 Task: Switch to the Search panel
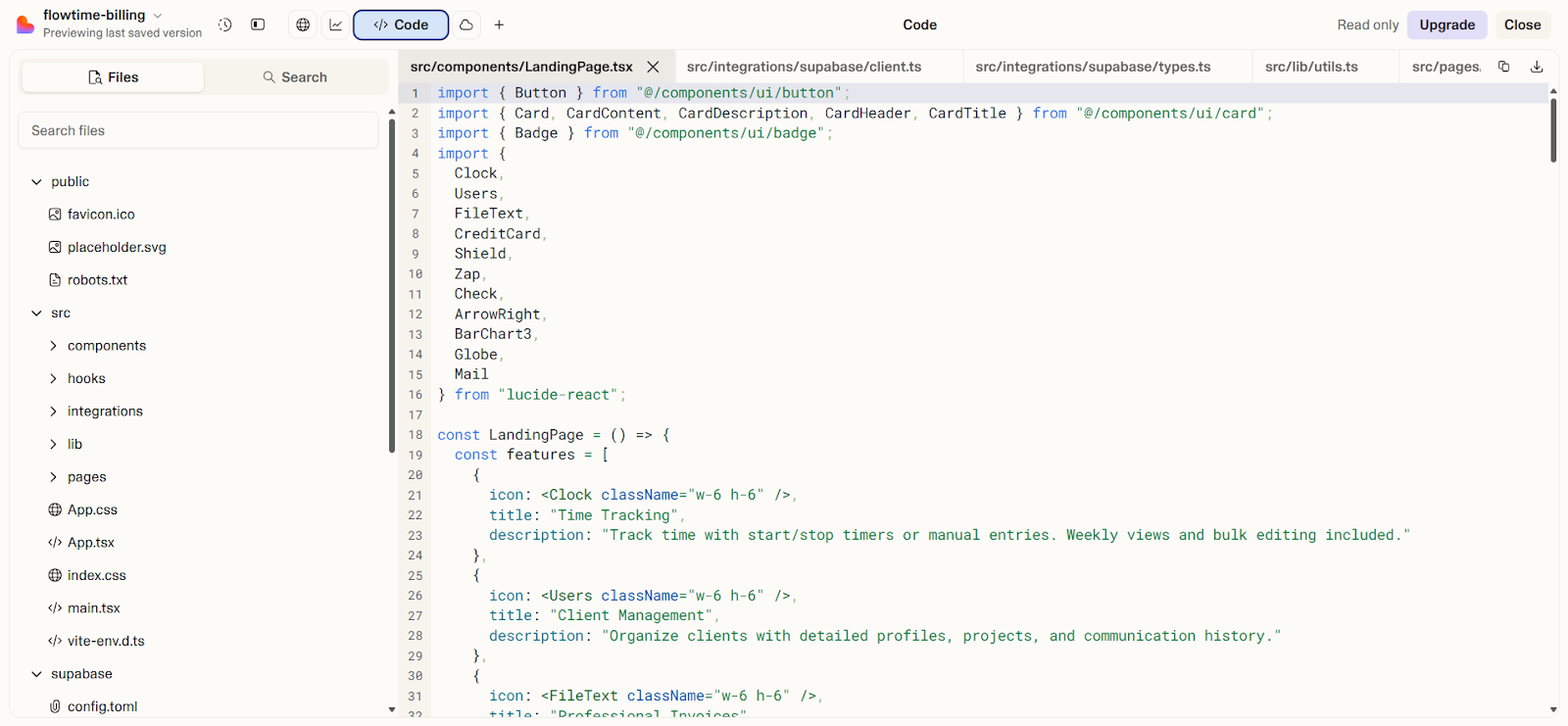(295, 77)
